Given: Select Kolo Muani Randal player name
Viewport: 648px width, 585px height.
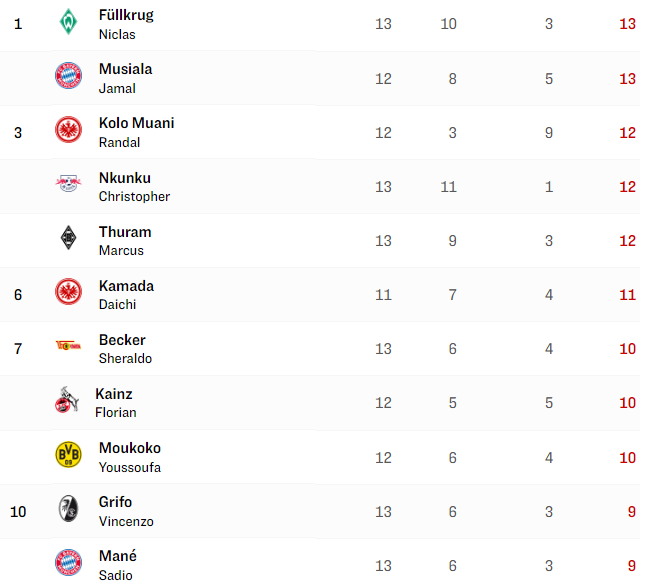Looking at the screenshot, I should coord(136,133).
